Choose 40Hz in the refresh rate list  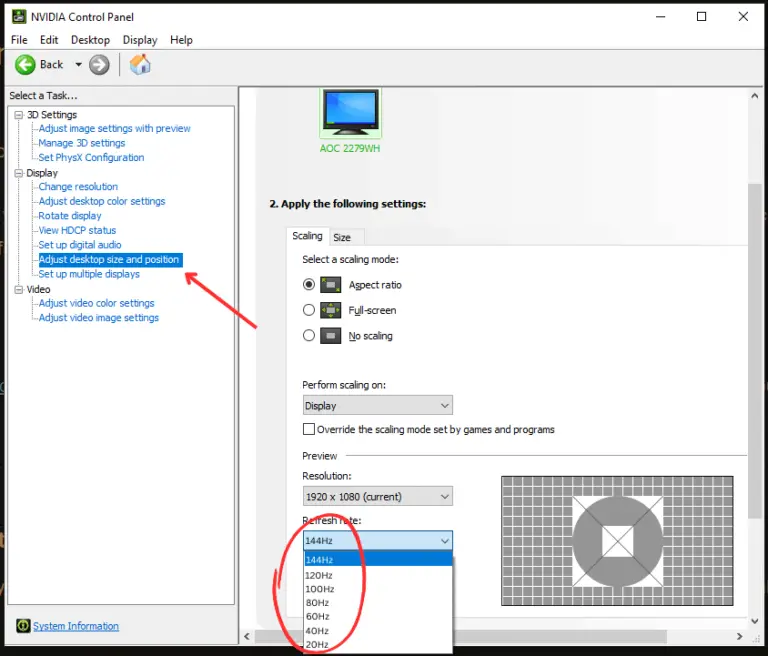(378, 631)
